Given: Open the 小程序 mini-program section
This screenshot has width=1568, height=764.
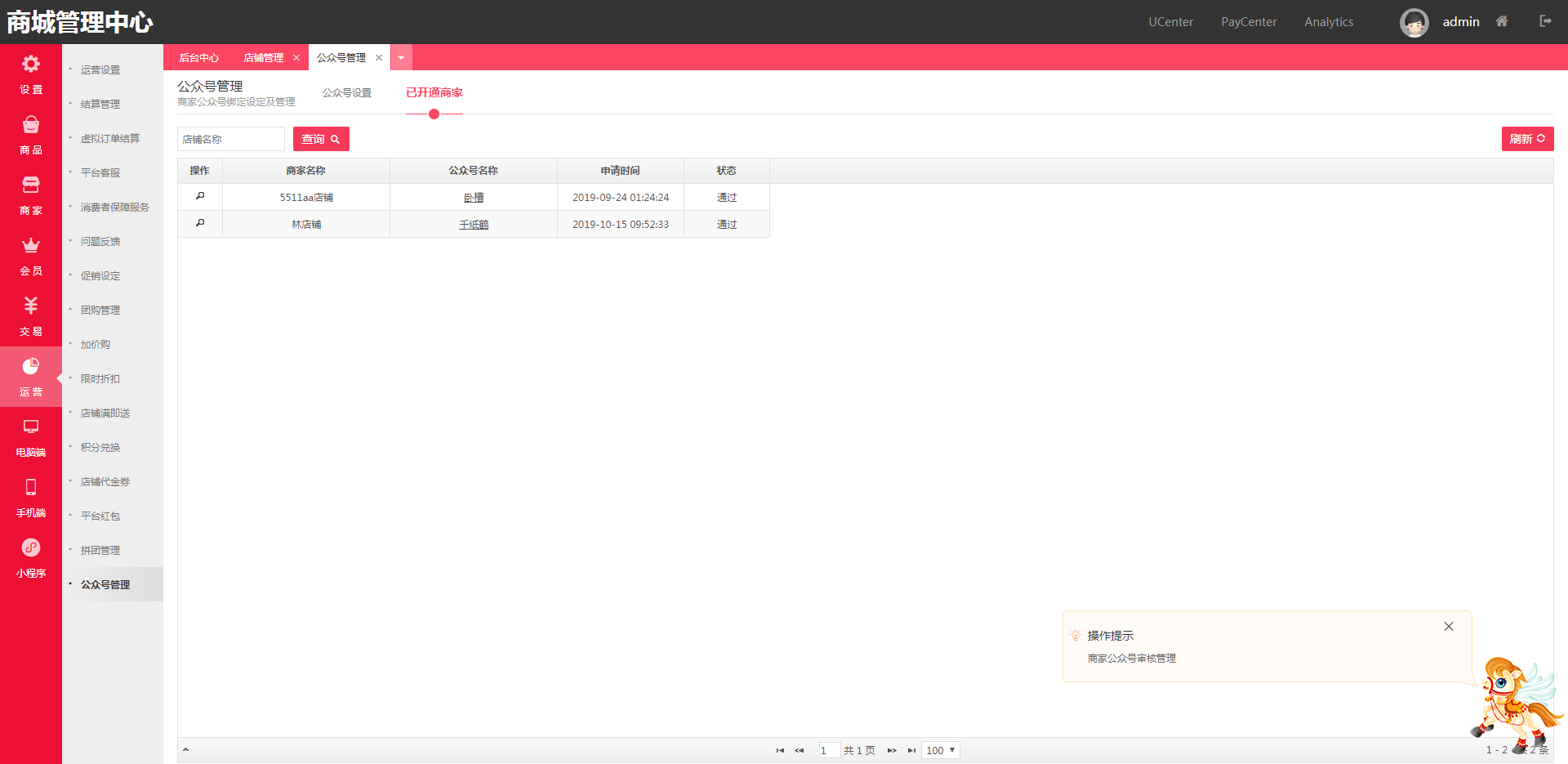Looking at the screenshot, I should (x=31, y=558).
